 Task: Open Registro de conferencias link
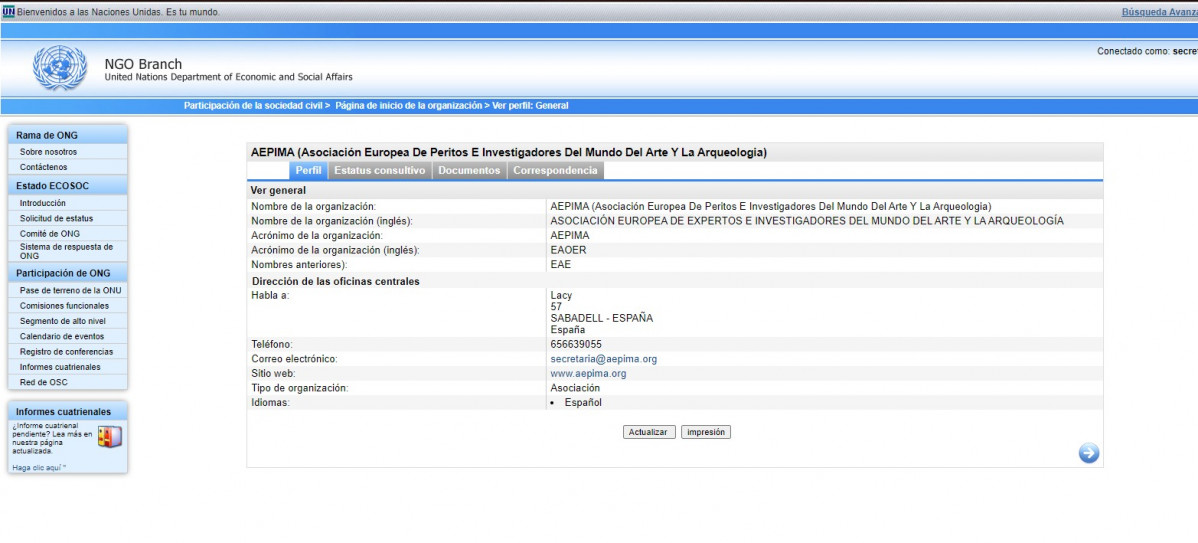[x=66, y=351]
